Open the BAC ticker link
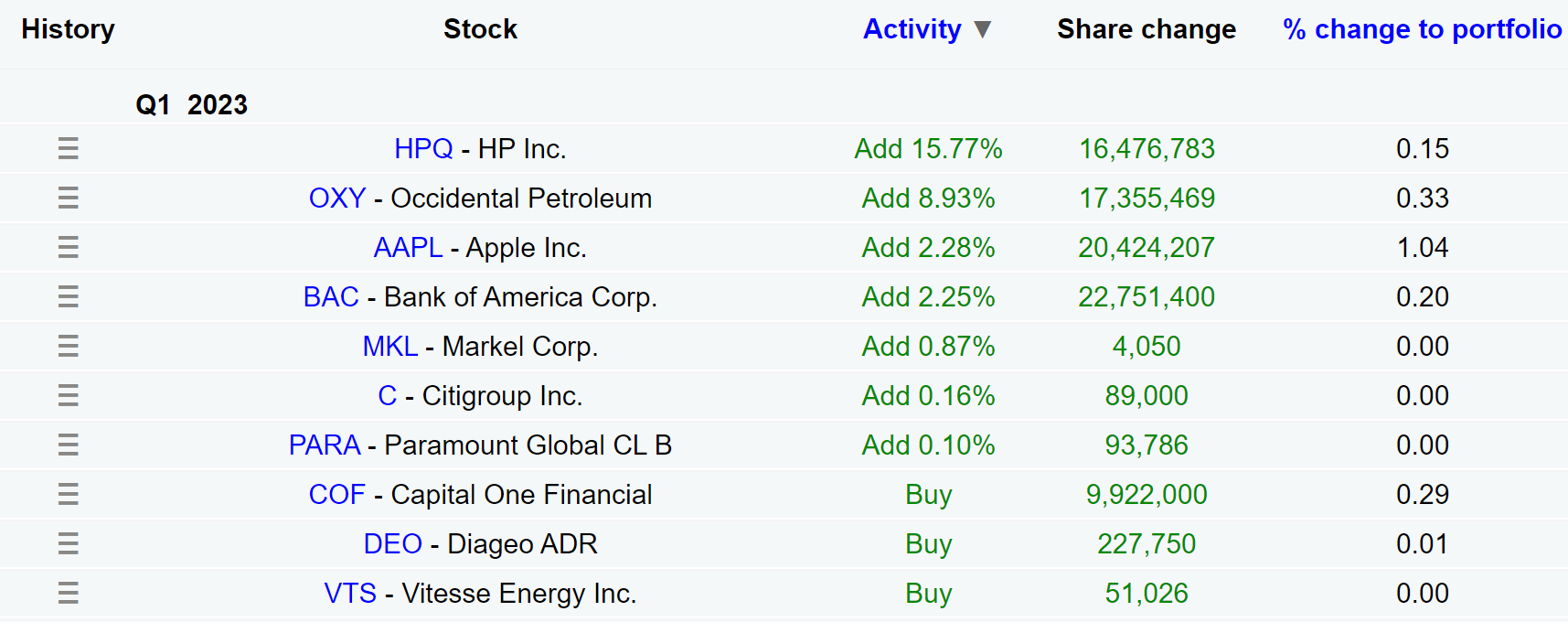 pos(331,296)
